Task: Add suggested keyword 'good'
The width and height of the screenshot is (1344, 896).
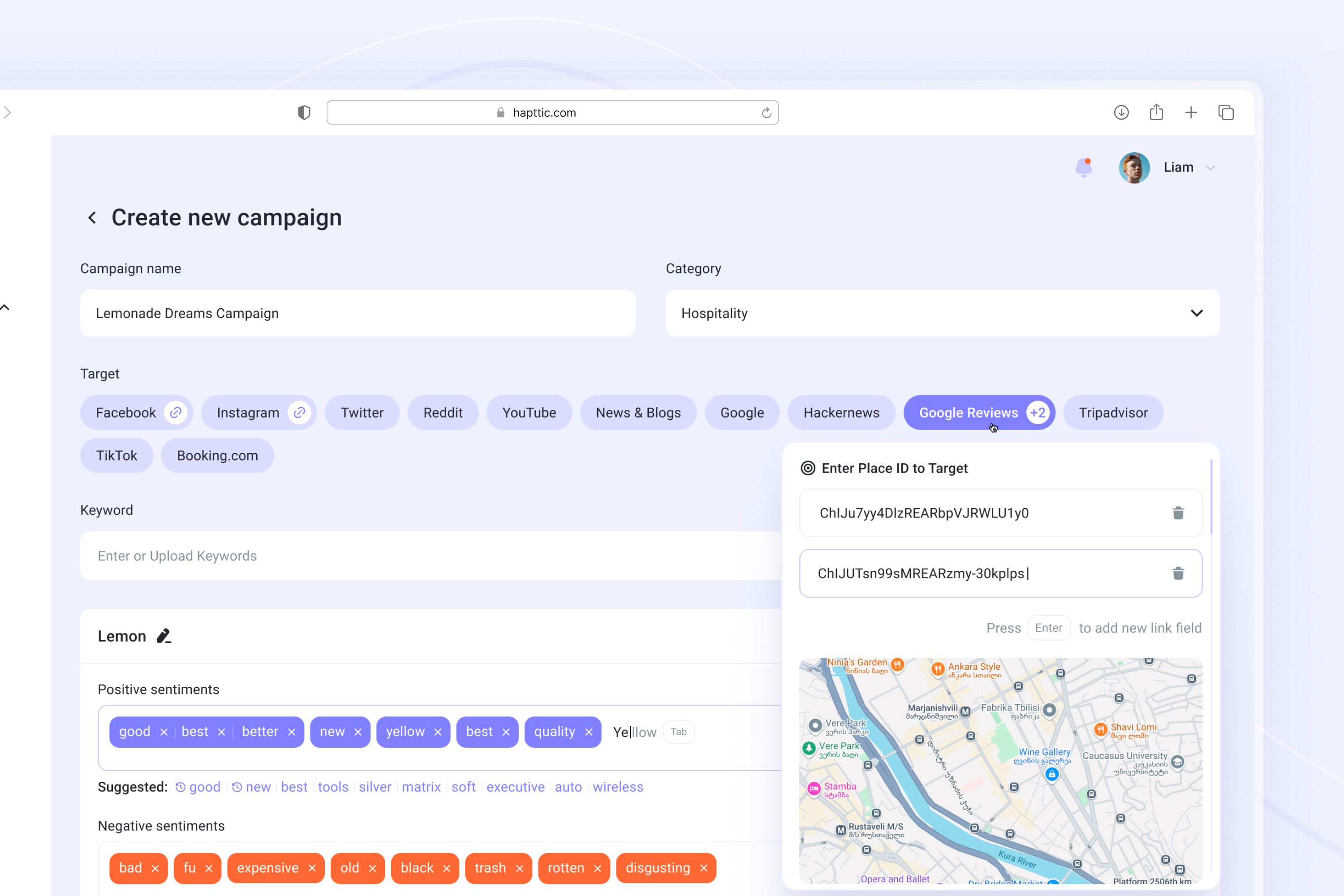Action: 198,787
